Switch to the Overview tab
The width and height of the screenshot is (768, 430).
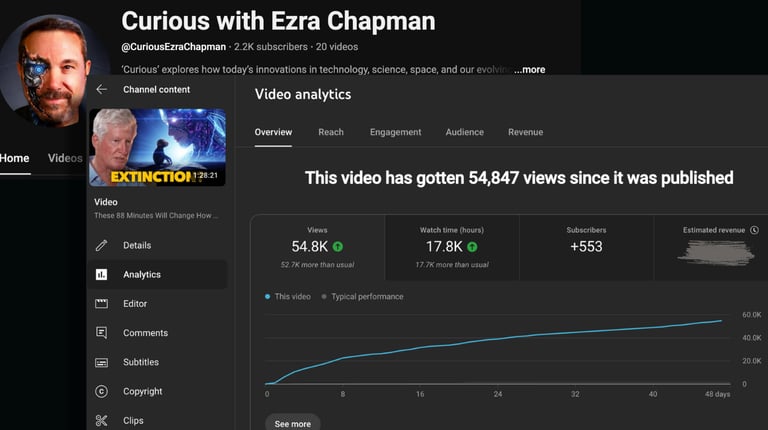pos(273,132)
